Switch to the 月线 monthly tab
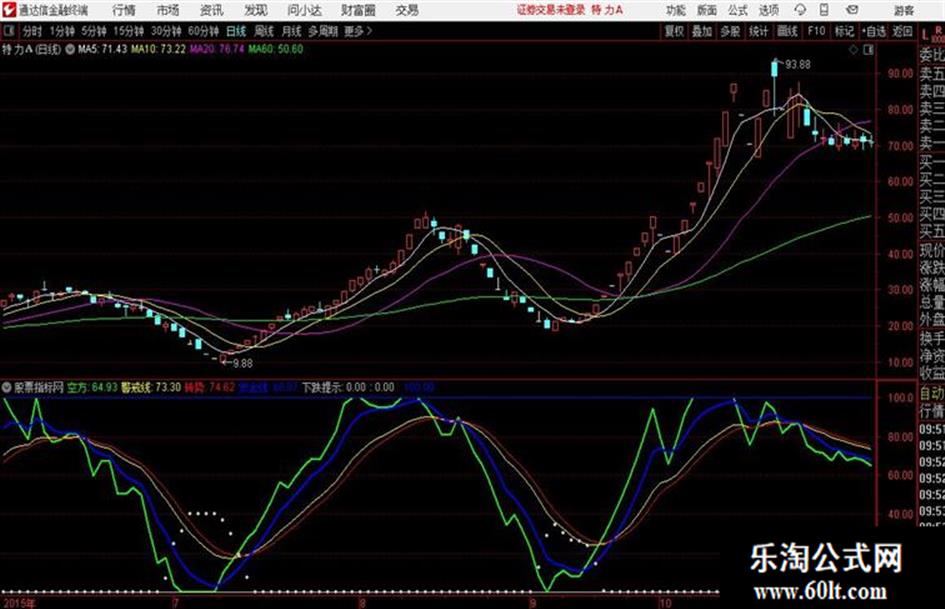Screen dimensions: 945x609 [x=292, y=31]
